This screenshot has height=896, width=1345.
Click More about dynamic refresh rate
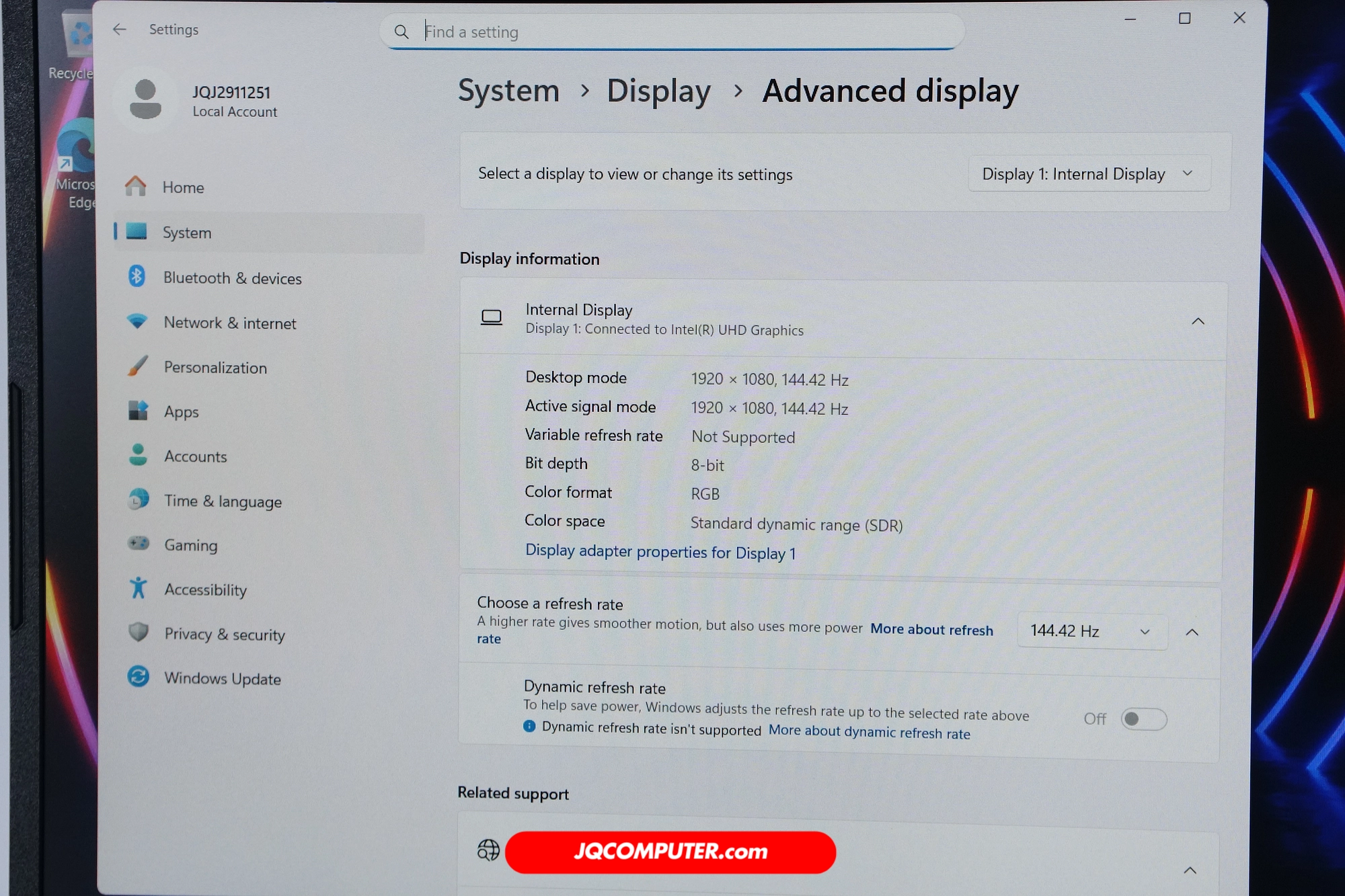(x=870, y=732)
